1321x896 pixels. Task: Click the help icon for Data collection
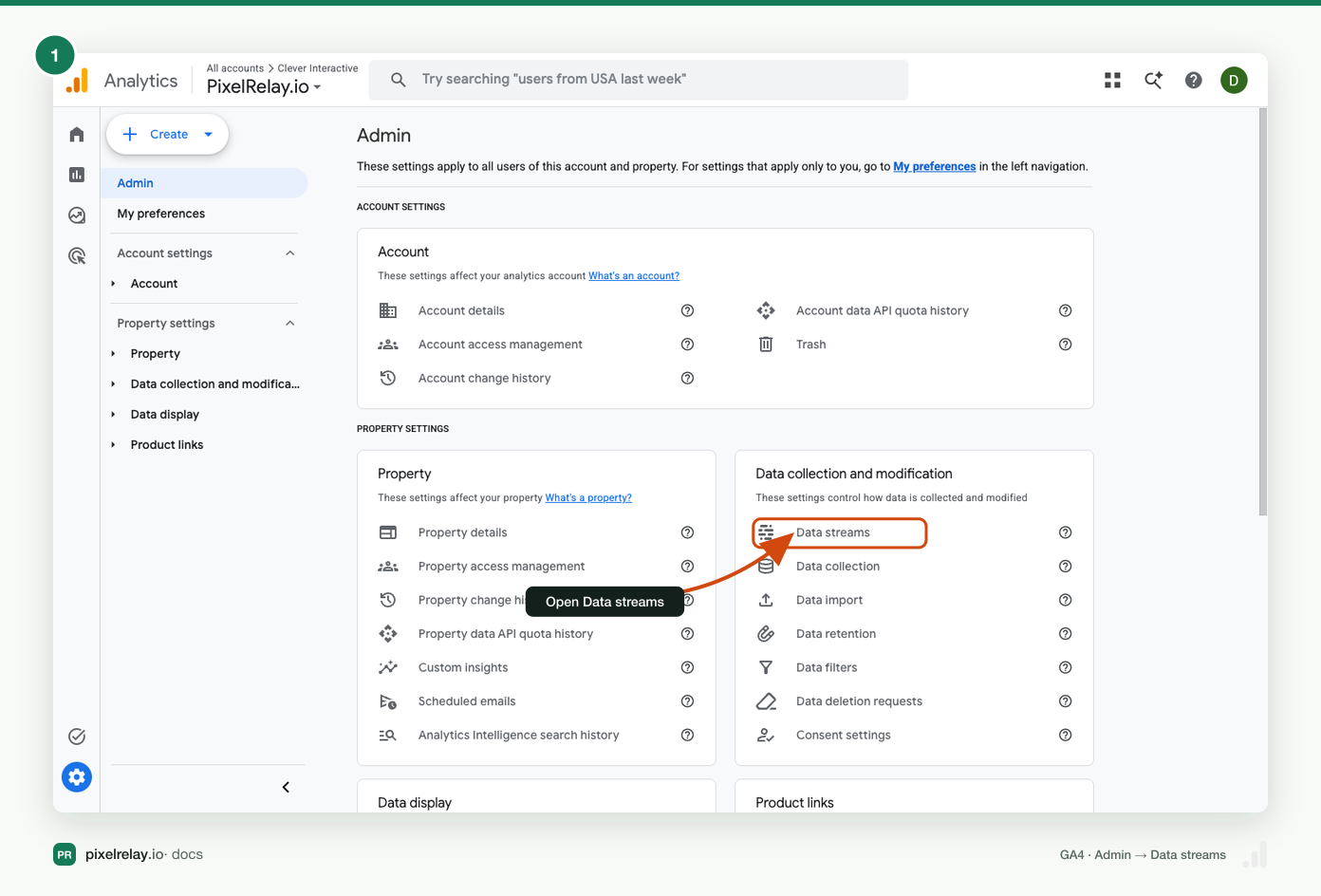coord(1065,567)
